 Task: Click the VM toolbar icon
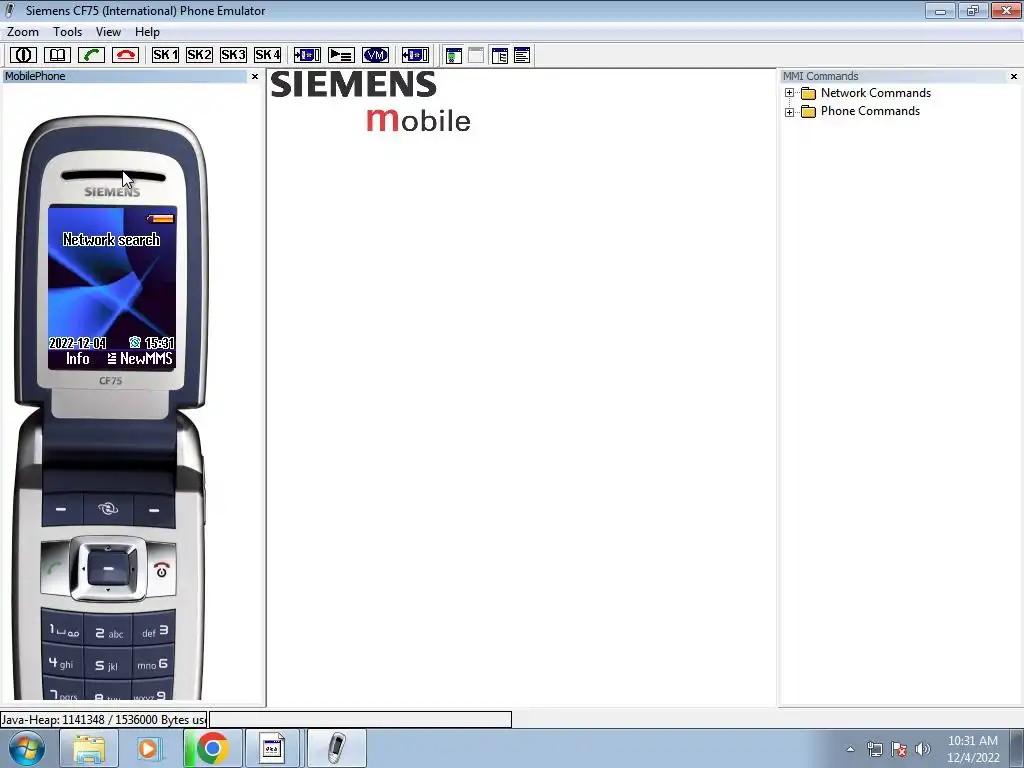point(376,56)
